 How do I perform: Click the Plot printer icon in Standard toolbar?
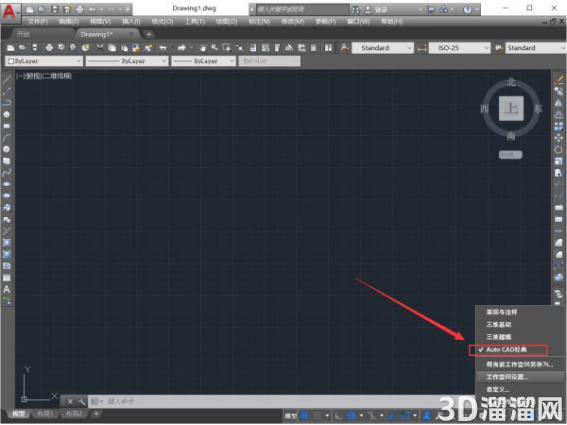click(x=49, y=47)
